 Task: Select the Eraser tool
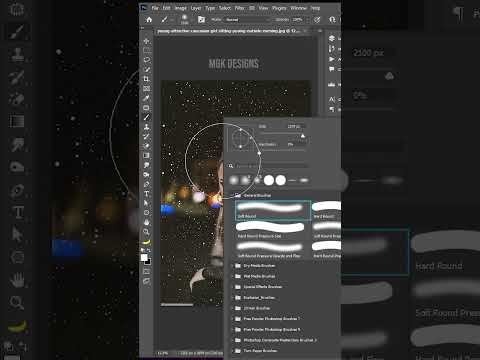147,146
